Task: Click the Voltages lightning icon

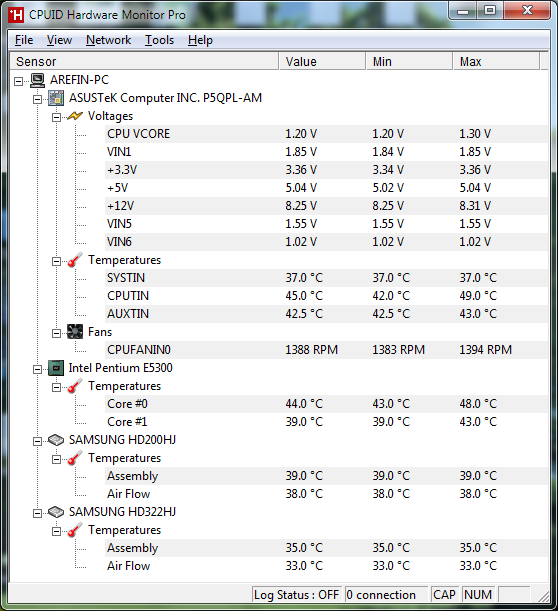Action: (75, 116)
